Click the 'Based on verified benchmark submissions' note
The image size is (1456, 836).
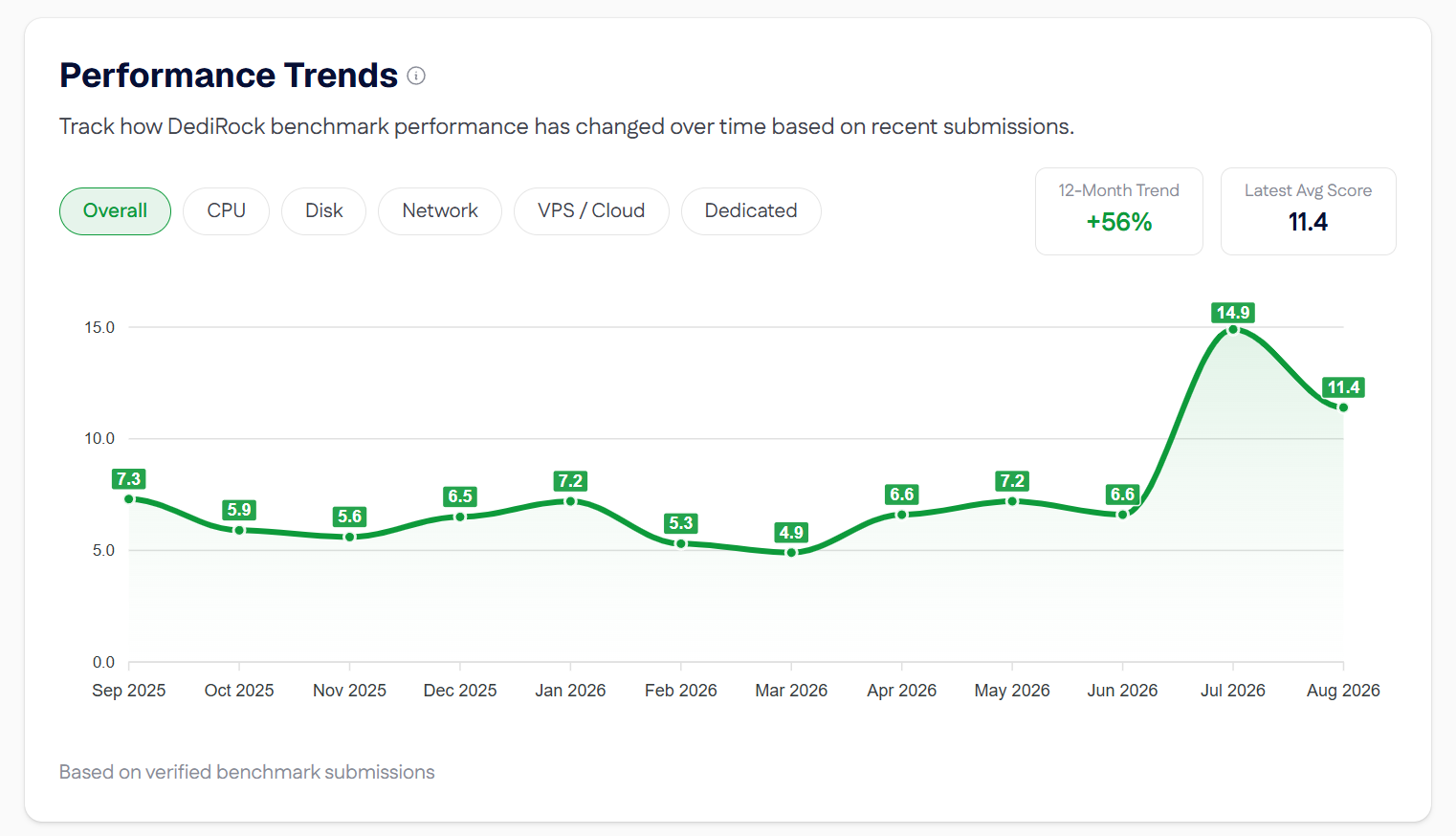pyautogui.click(x=247, y=772)
